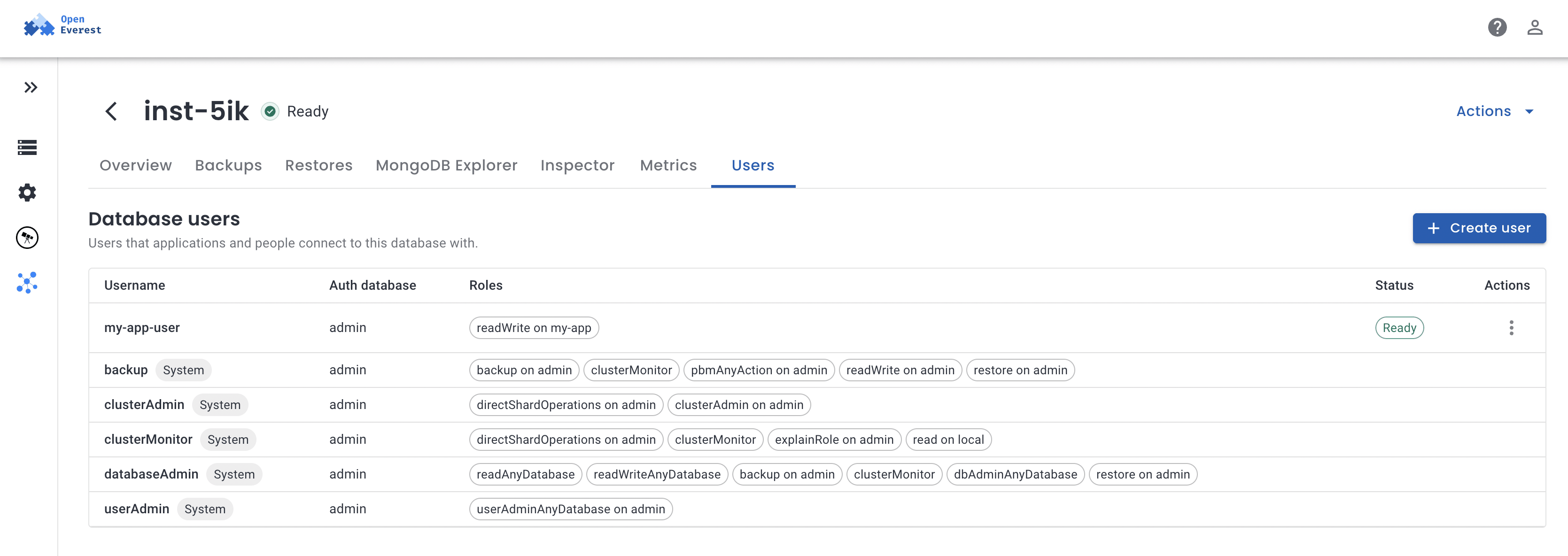Screen dimensions: 1568x556
Task: Click the clusterMonitor username cell
Action: pos(148,439)
